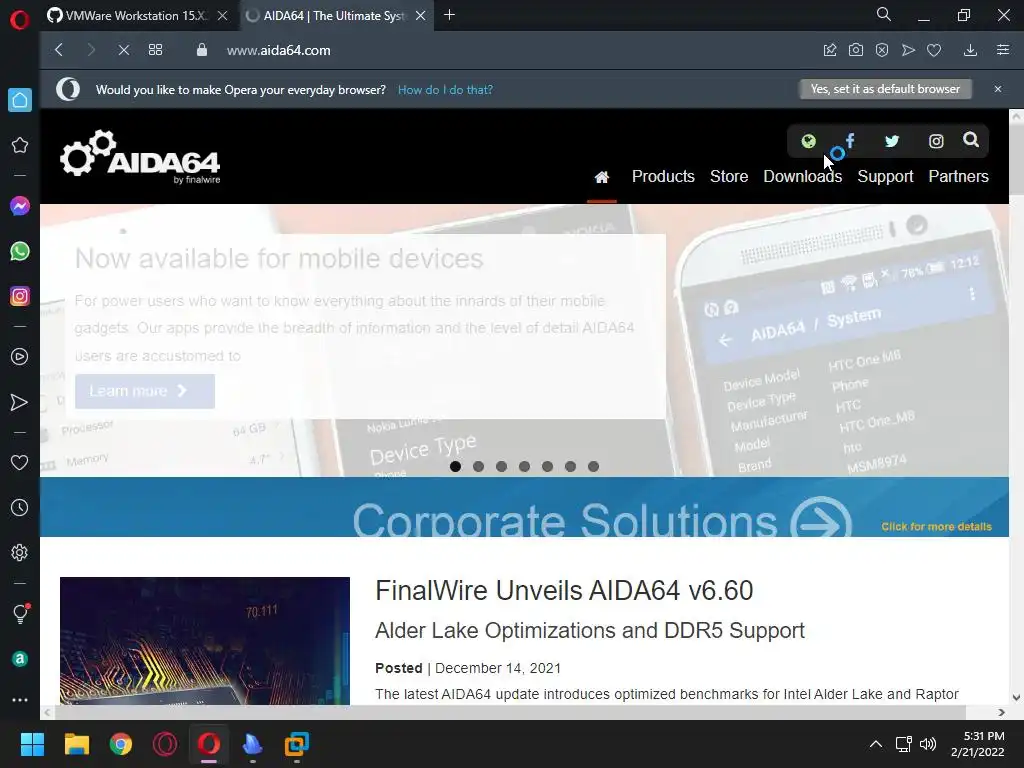1024x768 pixels.
Task: Open Instagram in the Opera sidebar
Action: [x=20, y=296]
